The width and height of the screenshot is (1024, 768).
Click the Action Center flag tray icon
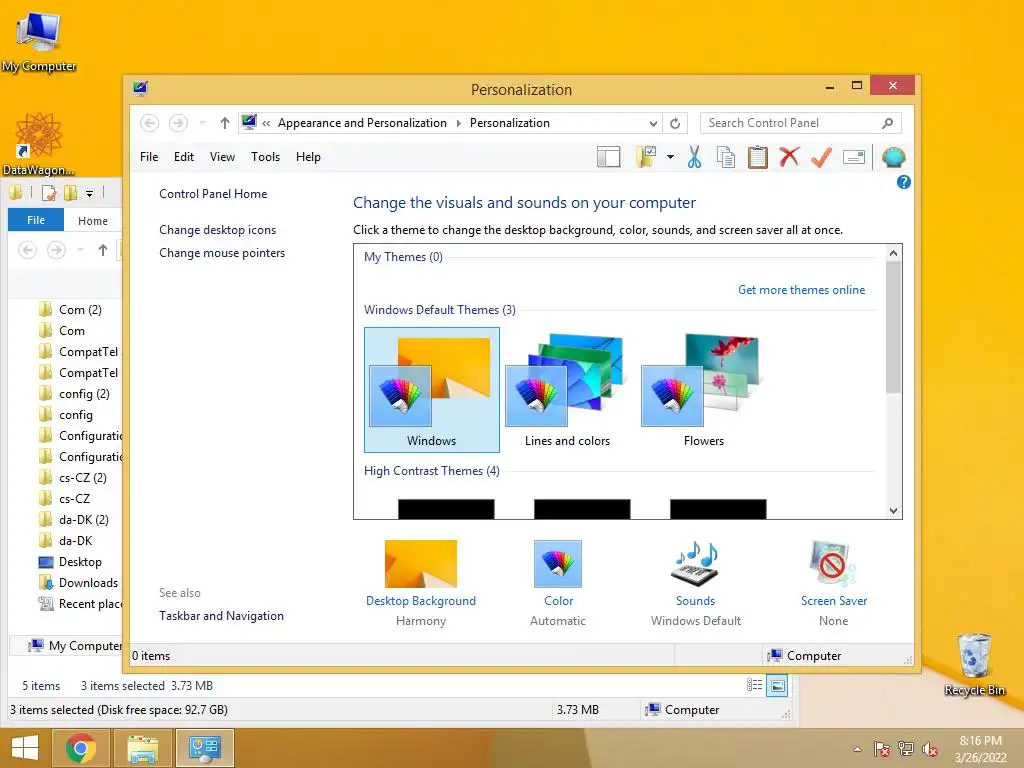881,749
